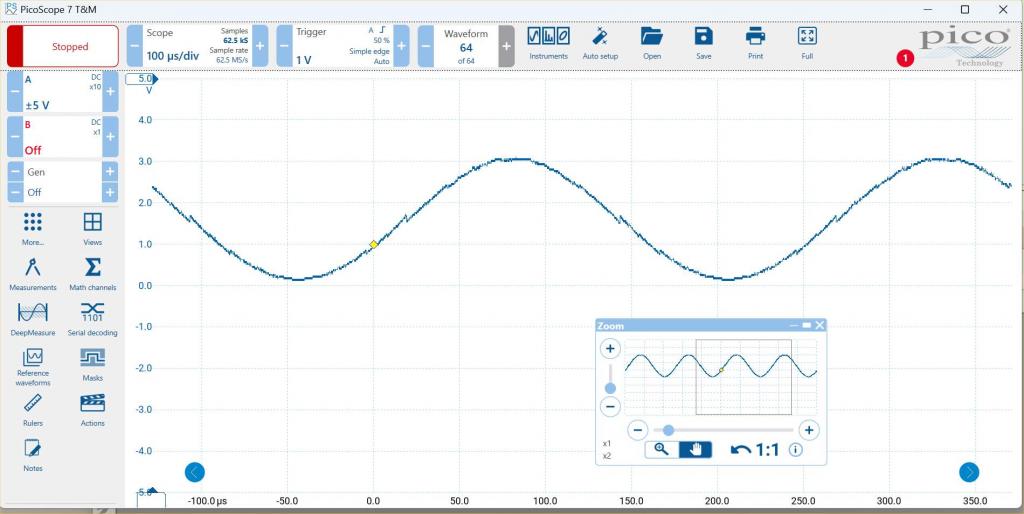Open the Notes editor
The width and height of the screenshot is (1024, 514).
(x=32, y=453)
